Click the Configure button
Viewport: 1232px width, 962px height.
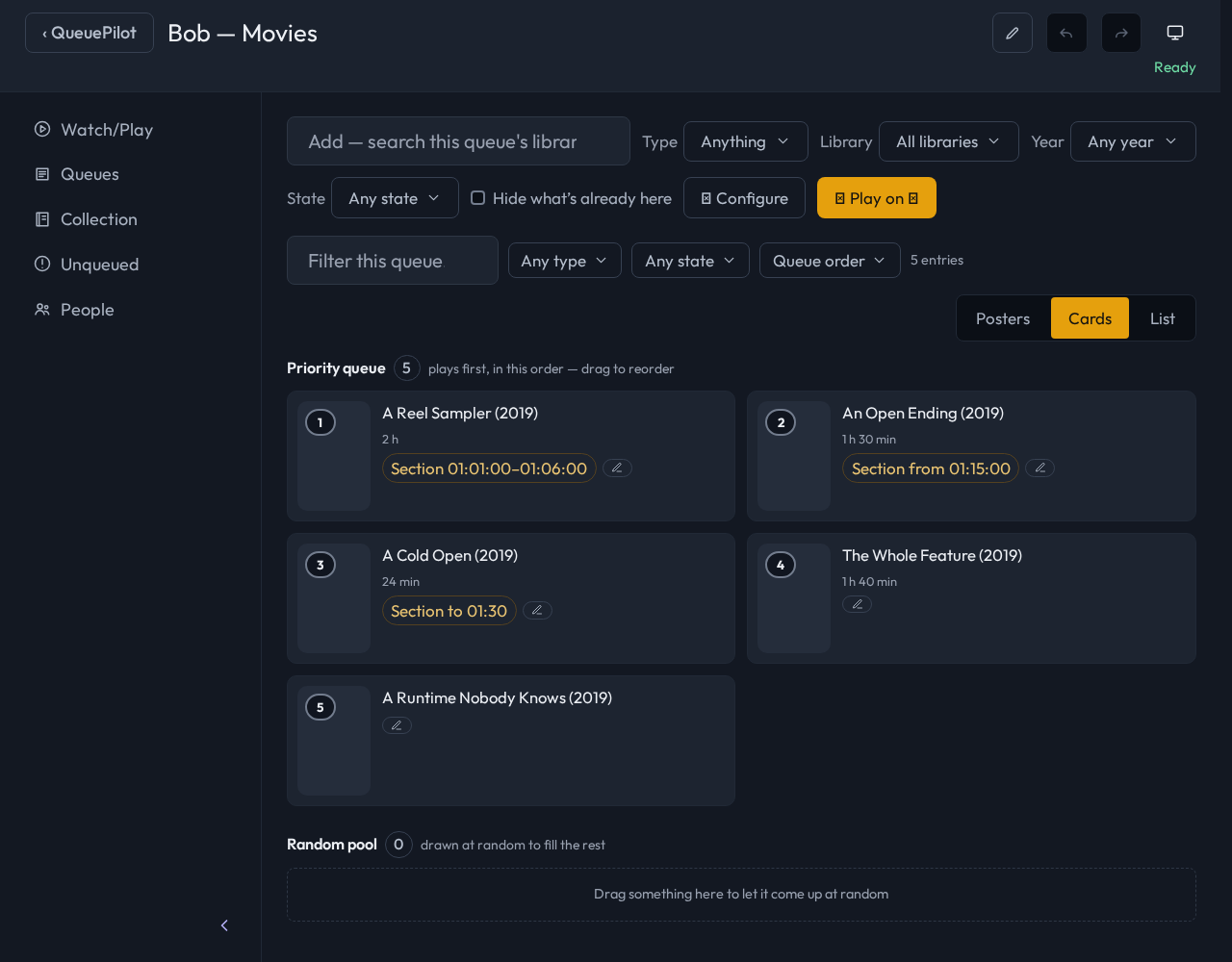point(744,198)
